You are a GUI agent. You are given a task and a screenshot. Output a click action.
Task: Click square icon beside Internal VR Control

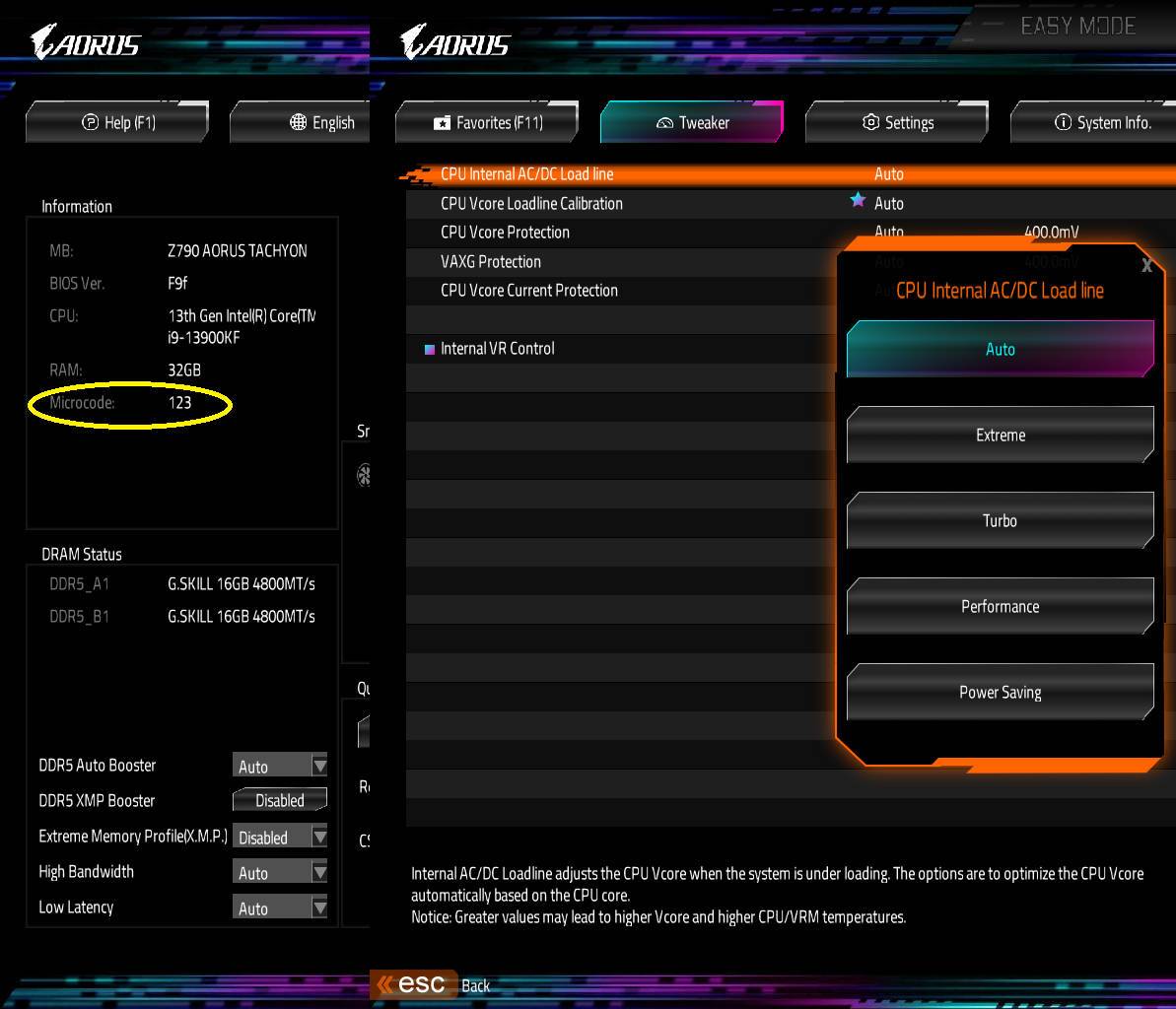click(x=430, y=350)
